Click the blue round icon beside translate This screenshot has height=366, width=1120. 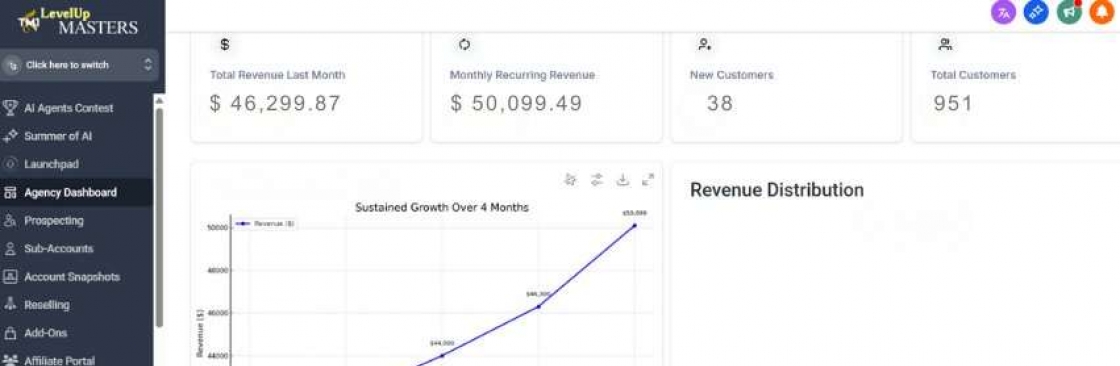(x=1036, y=12)
